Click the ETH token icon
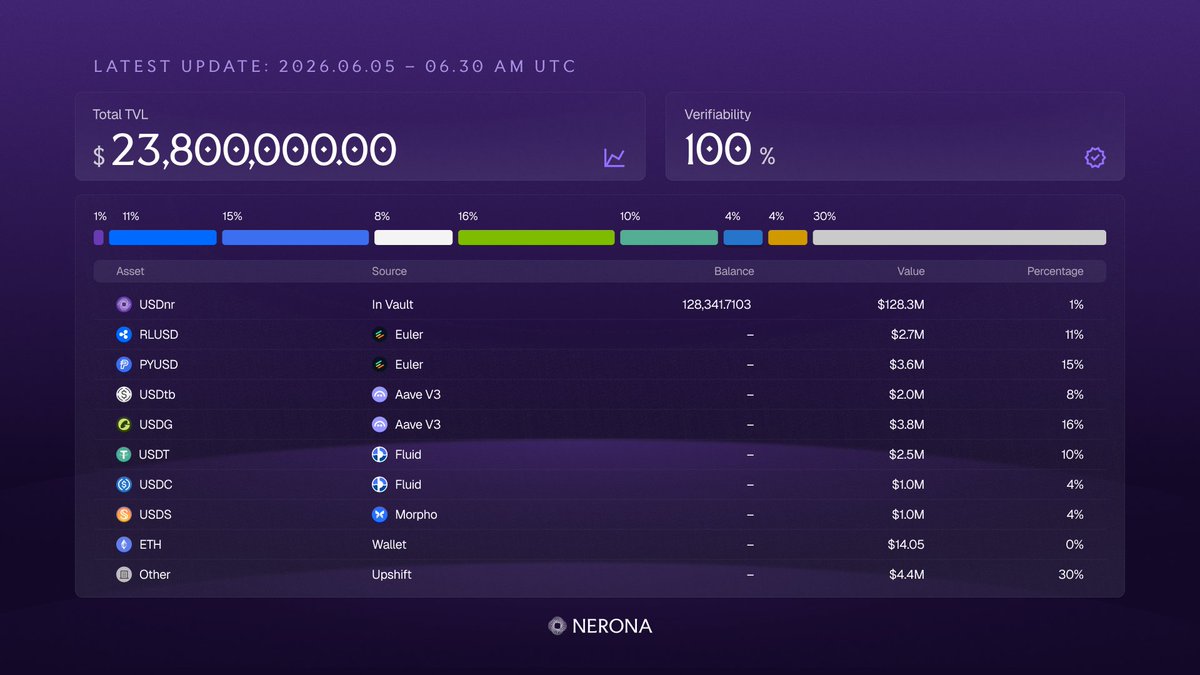 [x=124, y=544]
